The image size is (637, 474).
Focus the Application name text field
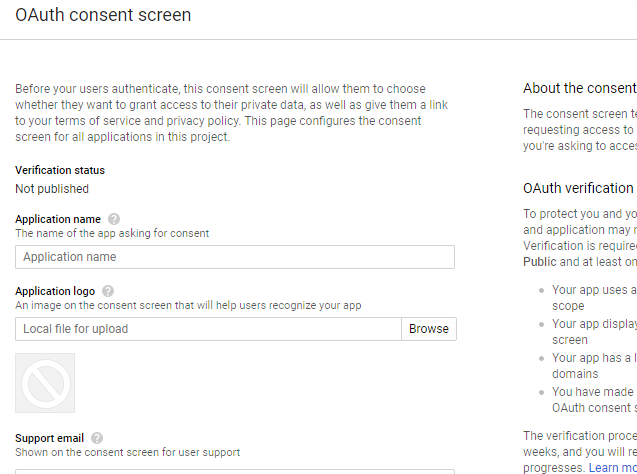235,257
